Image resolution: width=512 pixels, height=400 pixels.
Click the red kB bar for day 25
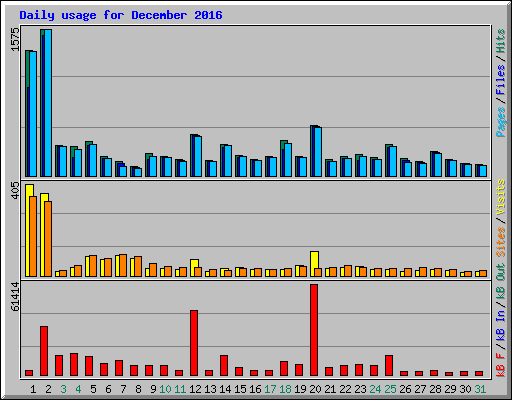click(x=389, y=366)
